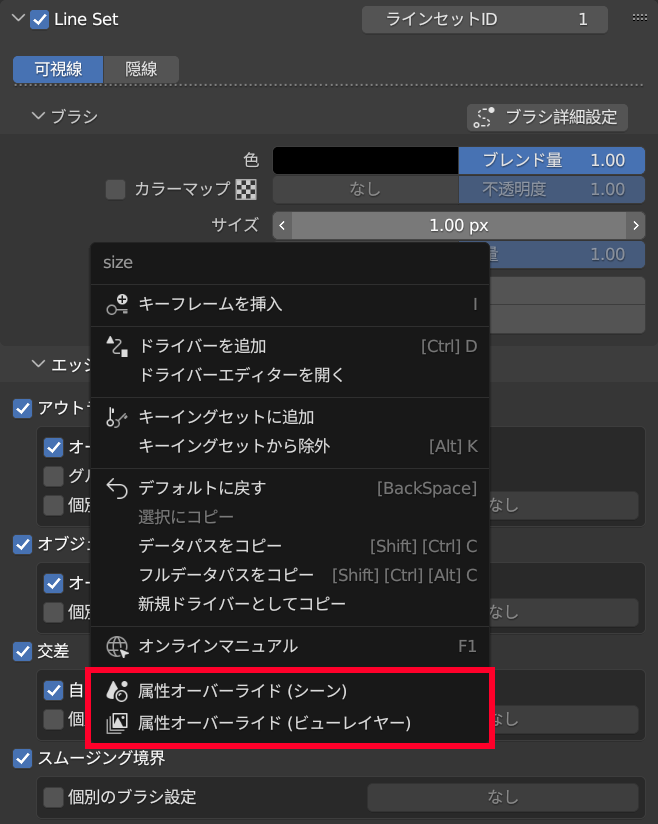Toggle the Line Set enable checkbox
This screenshot has width=658, height=824.
(40, 19)
